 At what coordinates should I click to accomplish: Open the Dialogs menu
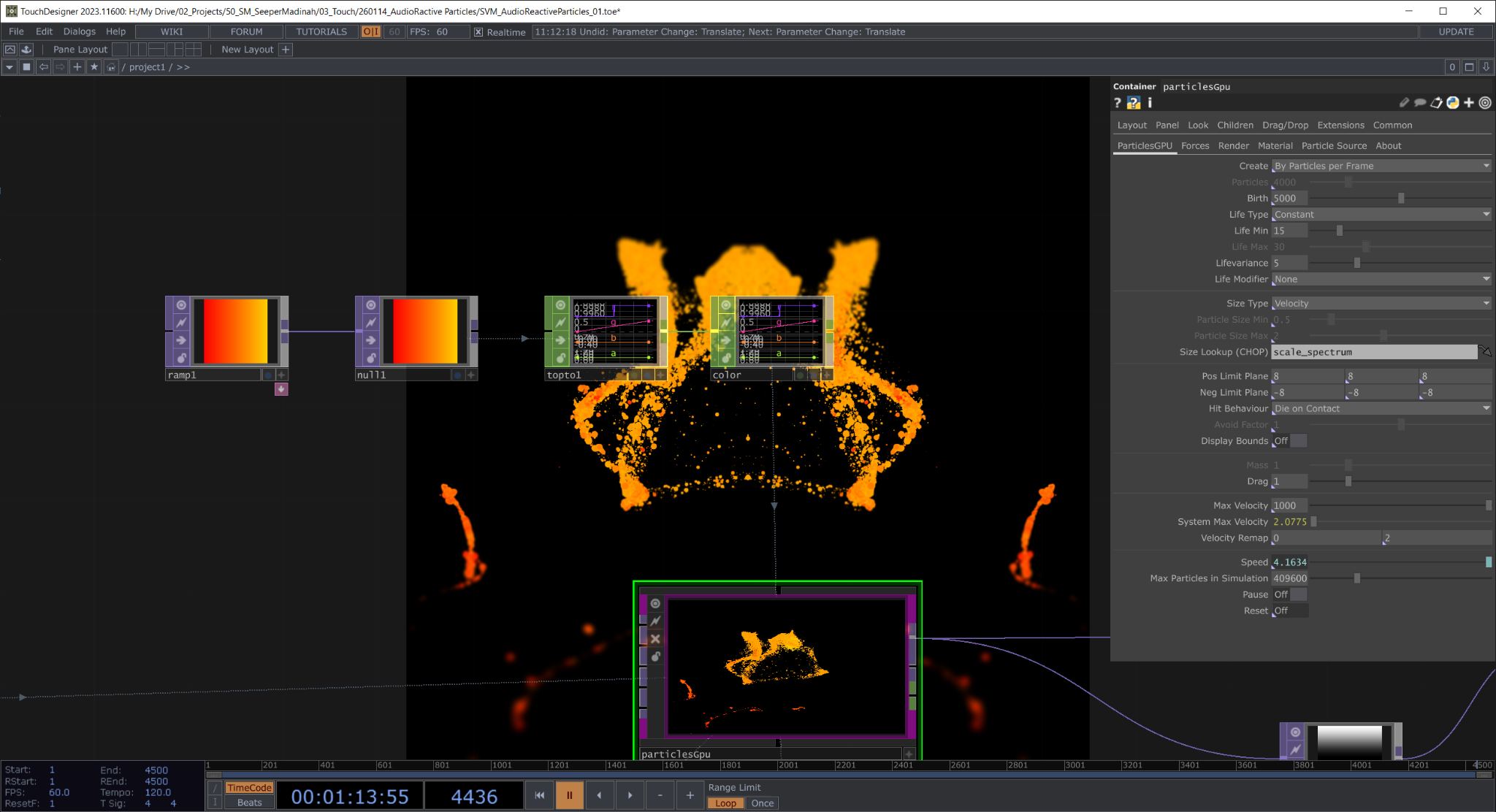79,32
